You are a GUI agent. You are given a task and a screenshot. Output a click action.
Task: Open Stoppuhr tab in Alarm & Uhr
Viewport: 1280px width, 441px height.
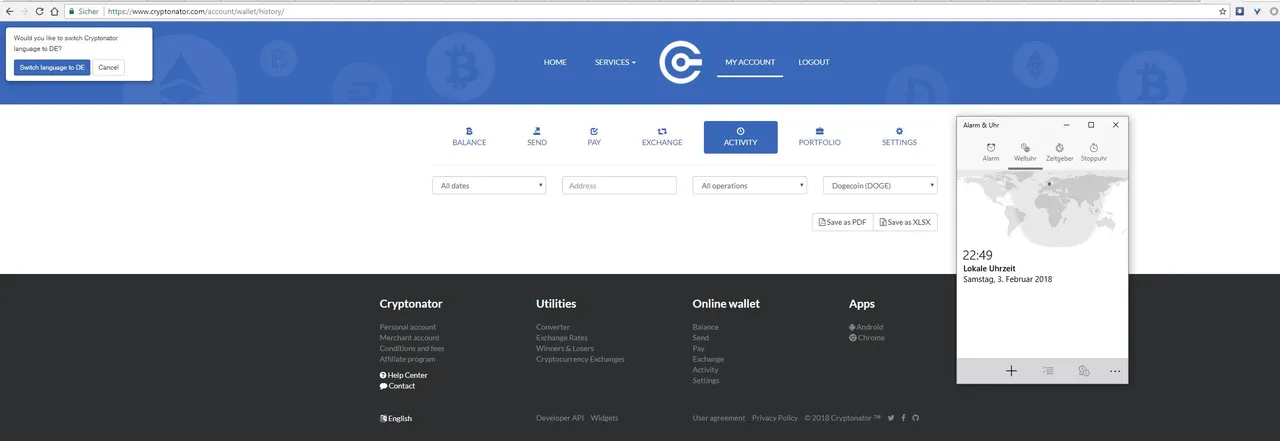click(1094, 152)
